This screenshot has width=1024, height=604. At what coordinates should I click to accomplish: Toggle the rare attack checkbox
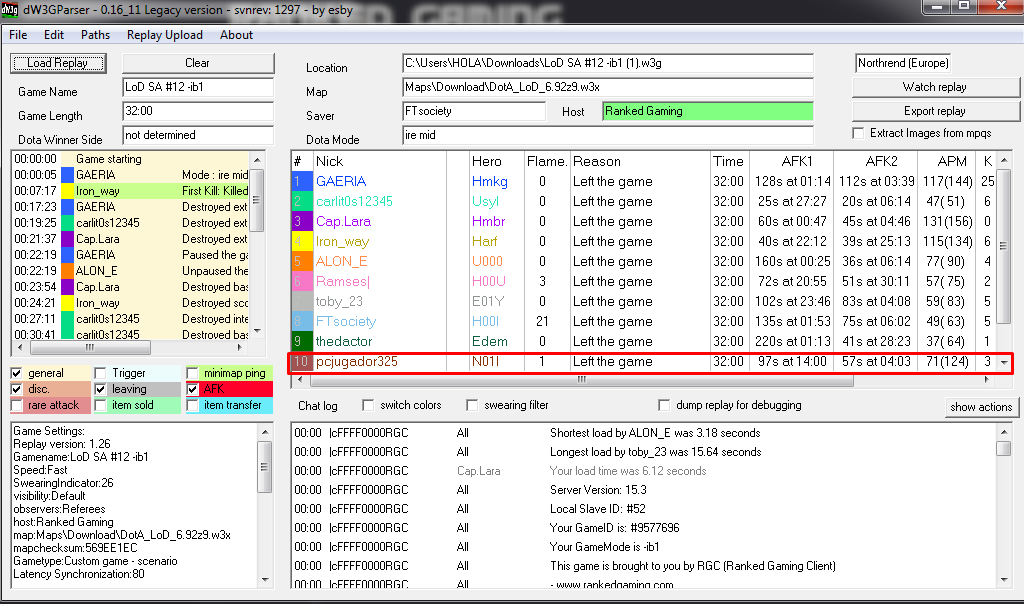click(x=17, y=405)
